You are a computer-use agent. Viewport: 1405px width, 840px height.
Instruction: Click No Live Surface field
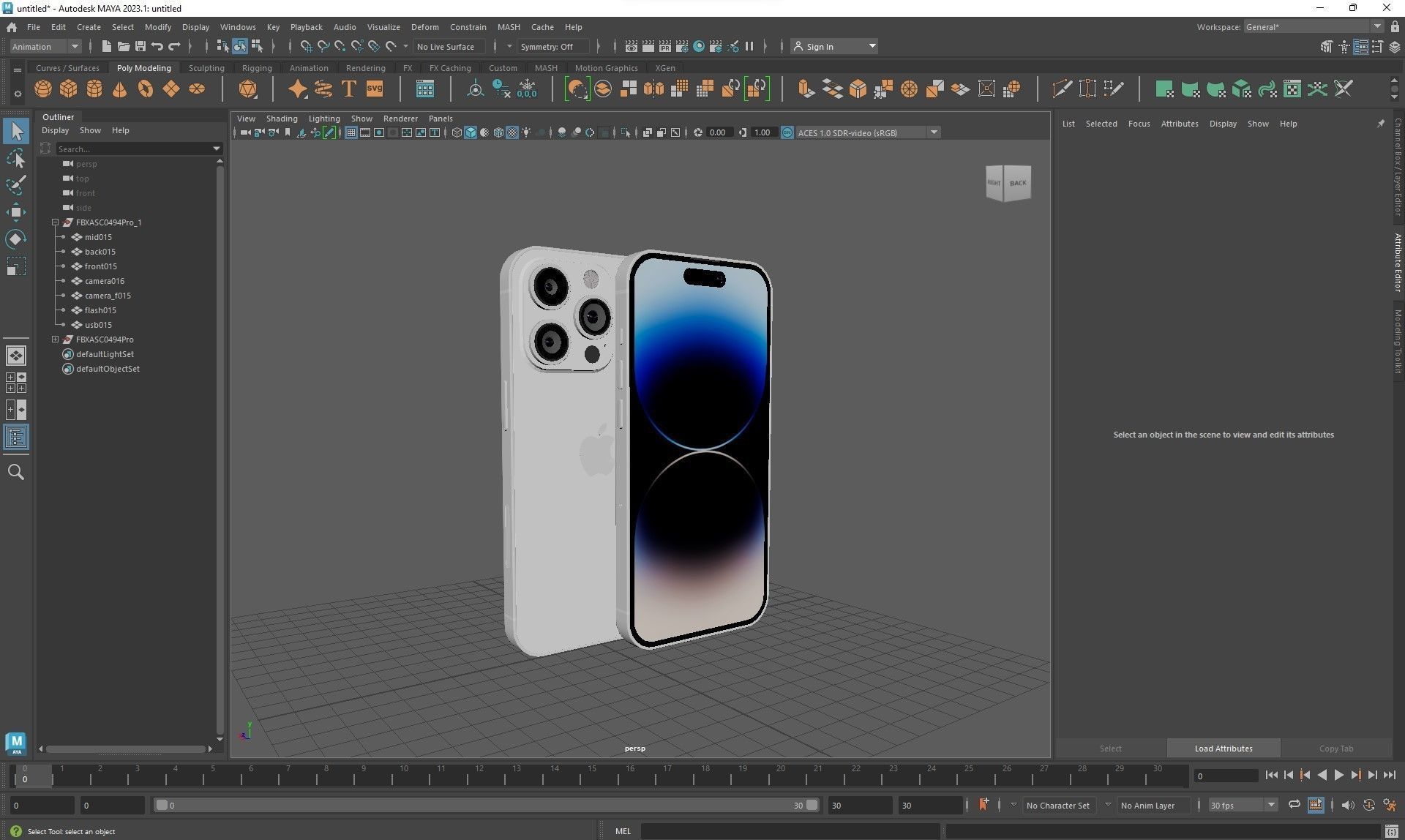449,46
